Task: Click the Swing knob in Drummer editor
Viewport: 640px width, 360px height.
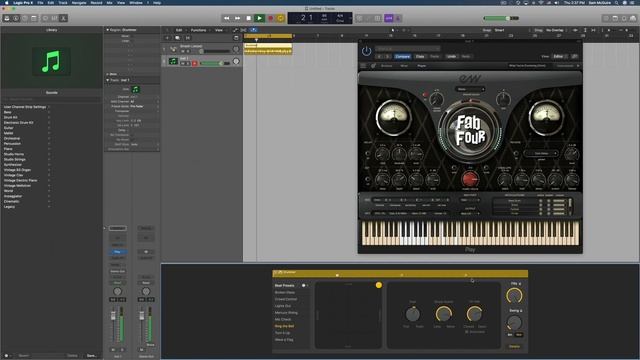Action: tap(514, 322)
